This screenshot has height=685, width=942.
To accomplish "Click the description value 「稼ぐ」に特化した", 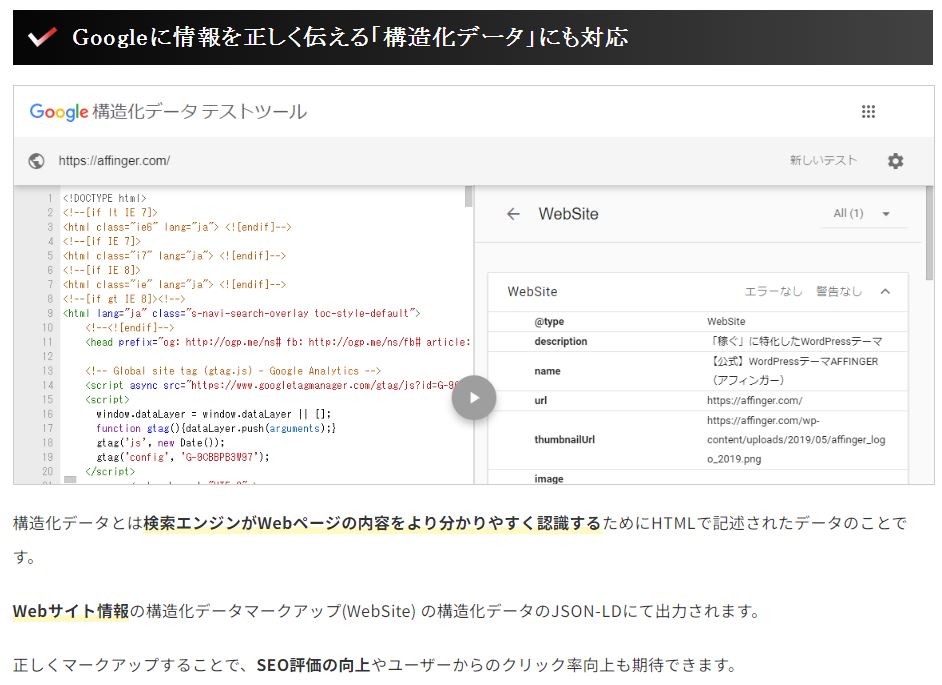I will [795, 341].
